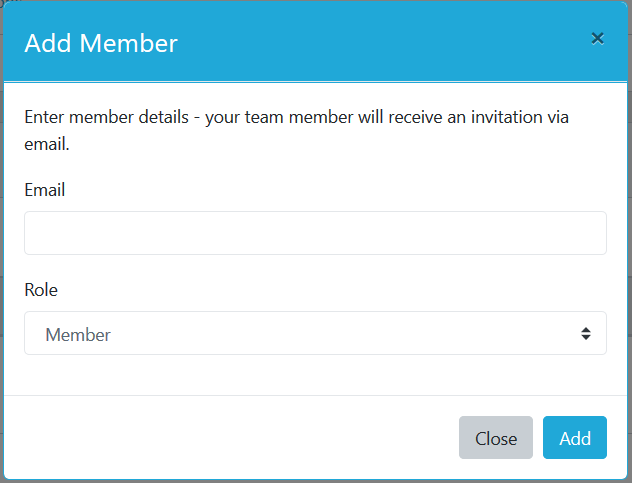Click the Add button

[574, 437]
